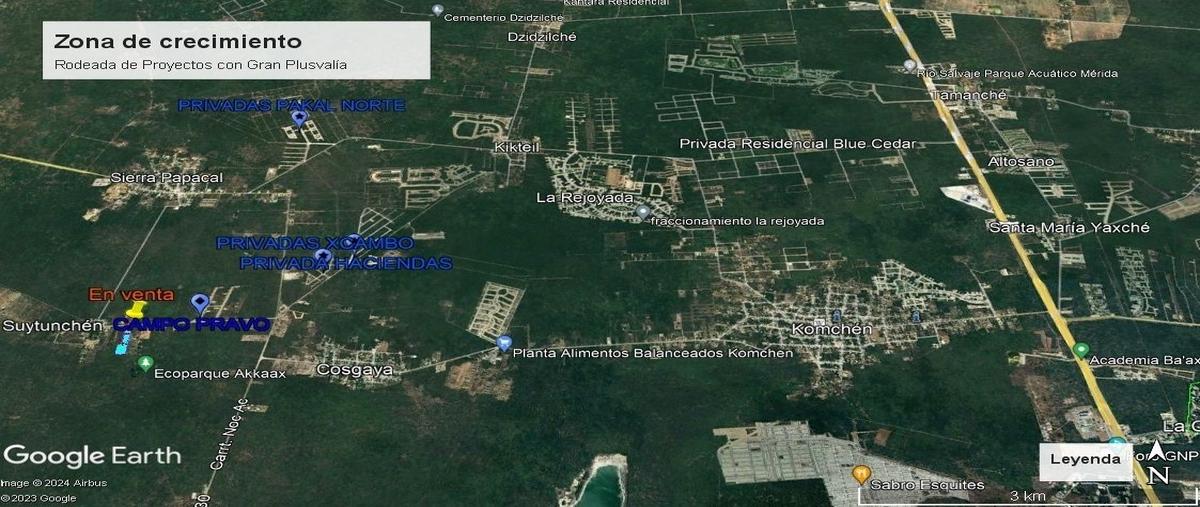The width and height of the screenshot is (1200, 507).
Task: Open the Ecoparque Akkaax green park icon
Action: coord(146,362)
